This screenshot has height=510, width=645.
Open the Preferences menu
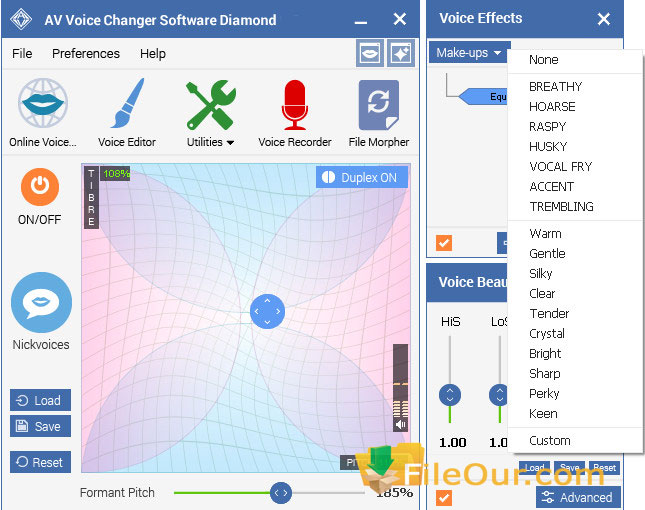point(86,53)
